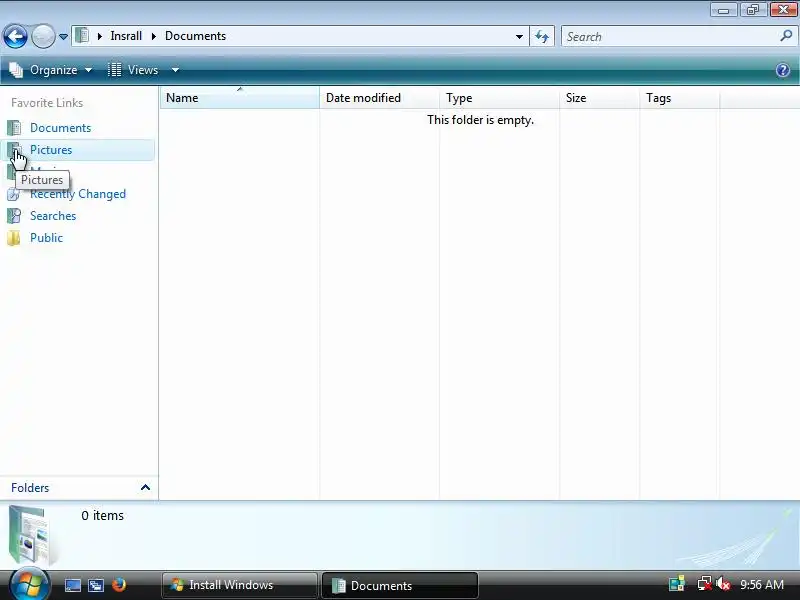The height and width of the screenshot is (600, 800).
Task: Focus the Search box
Action: (x=670, y=37)
